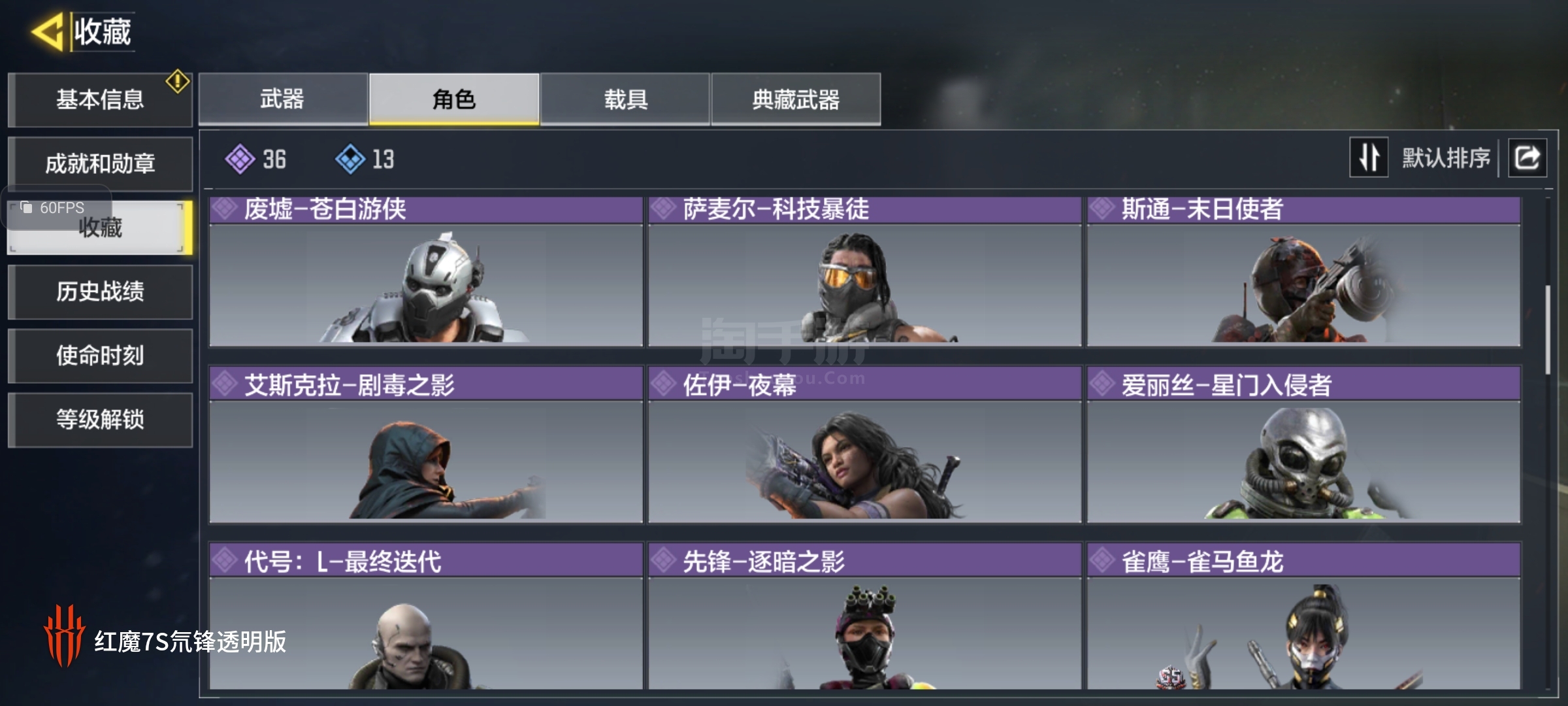
Task: Select the 废墟-苍白游侠 character card
Action: (426, 271)
